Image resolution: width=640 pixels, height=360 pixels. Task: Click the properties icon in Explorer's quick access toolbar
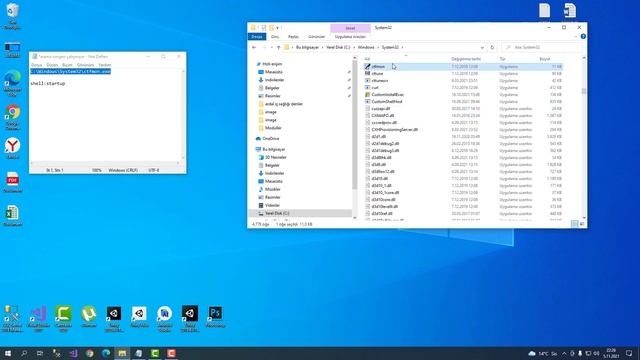click(x=264, y=27)
